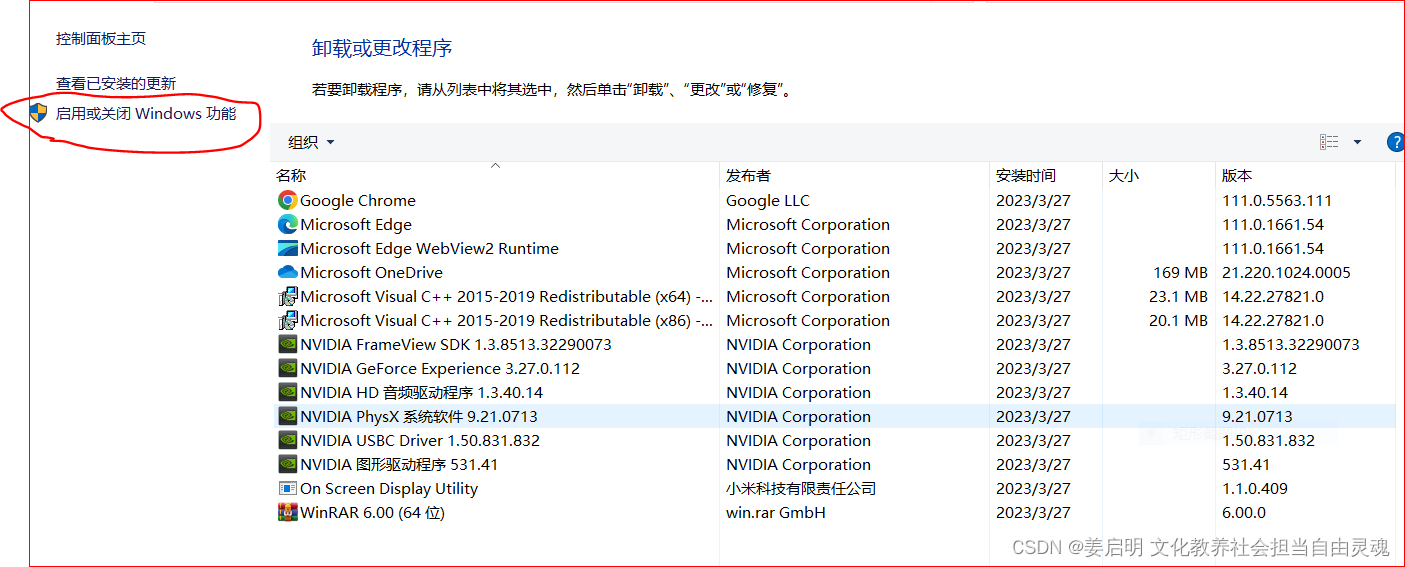Click the Visual C++ x86 installer icon
This screenshot has width=1405, height=567.
click(288, 320)
